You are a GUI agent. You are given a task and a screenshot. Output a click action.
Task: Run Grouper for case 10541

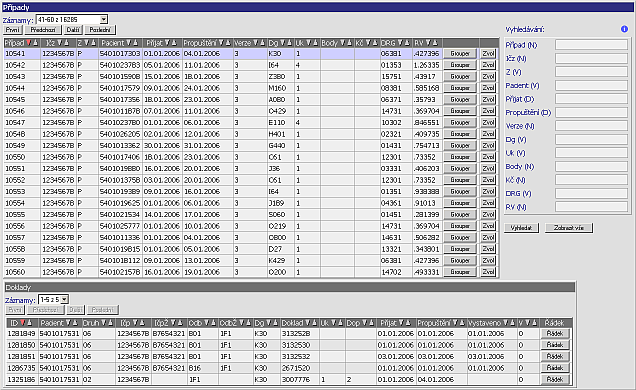(460, 54)
